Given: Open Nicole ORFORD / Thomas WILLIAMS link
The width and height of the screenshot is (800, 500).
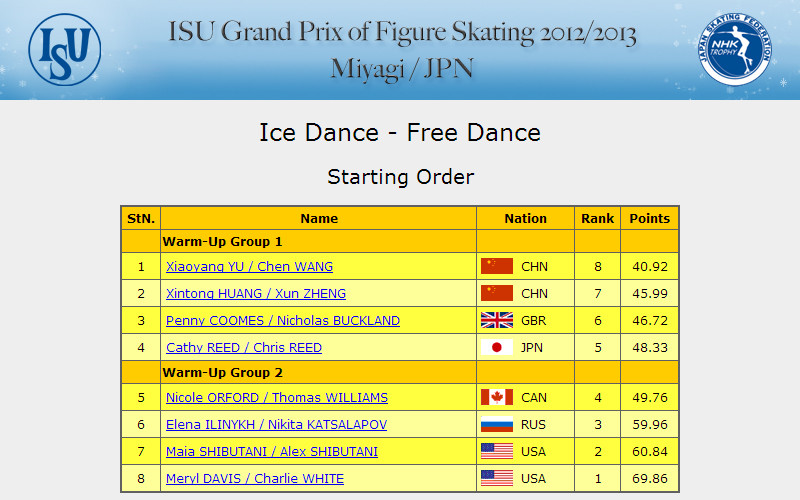Looking at the screenshot, I should [x=277, y=398].
